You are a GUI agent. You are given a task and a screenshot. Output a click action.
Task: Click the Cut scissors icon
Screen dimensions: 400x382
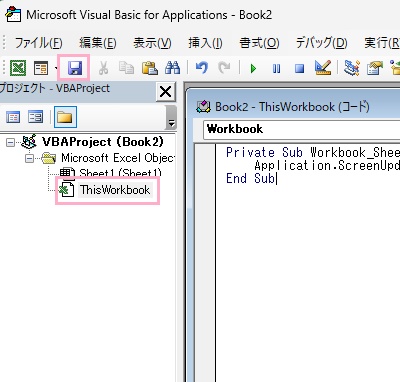click(103, 68)
